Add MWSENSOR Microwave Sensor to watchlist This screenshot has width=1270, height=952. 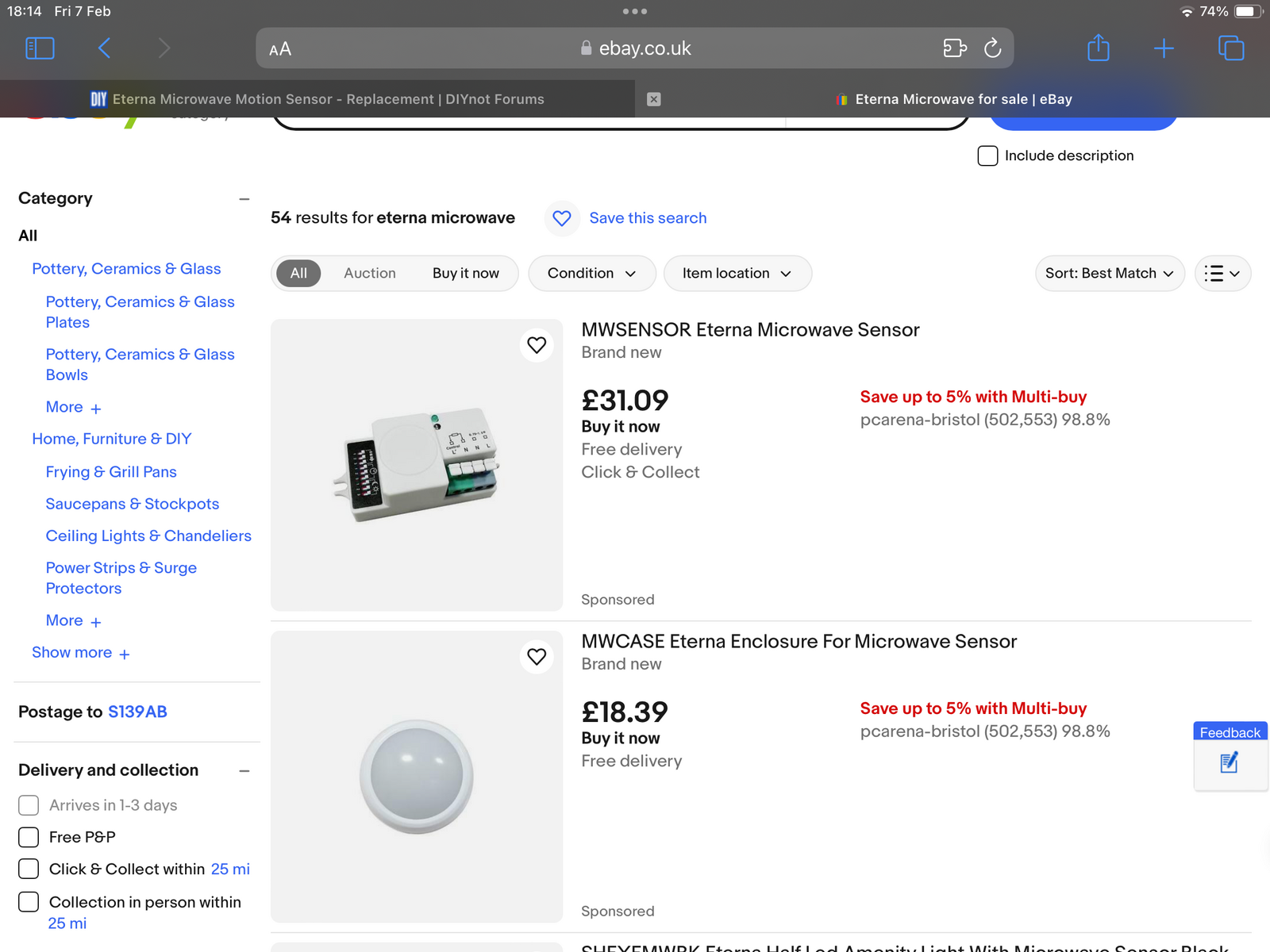[537, 345]
